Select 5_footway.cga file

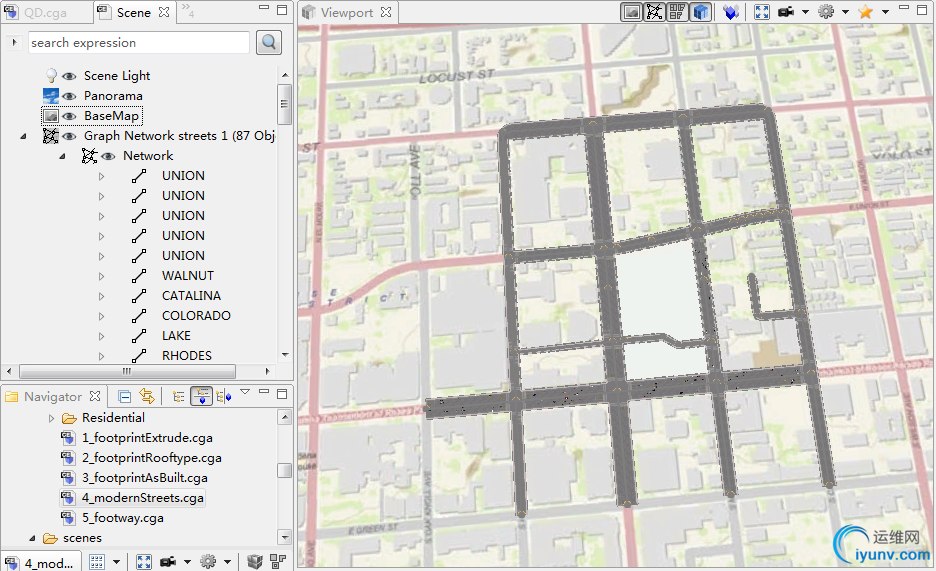(122, 518)
